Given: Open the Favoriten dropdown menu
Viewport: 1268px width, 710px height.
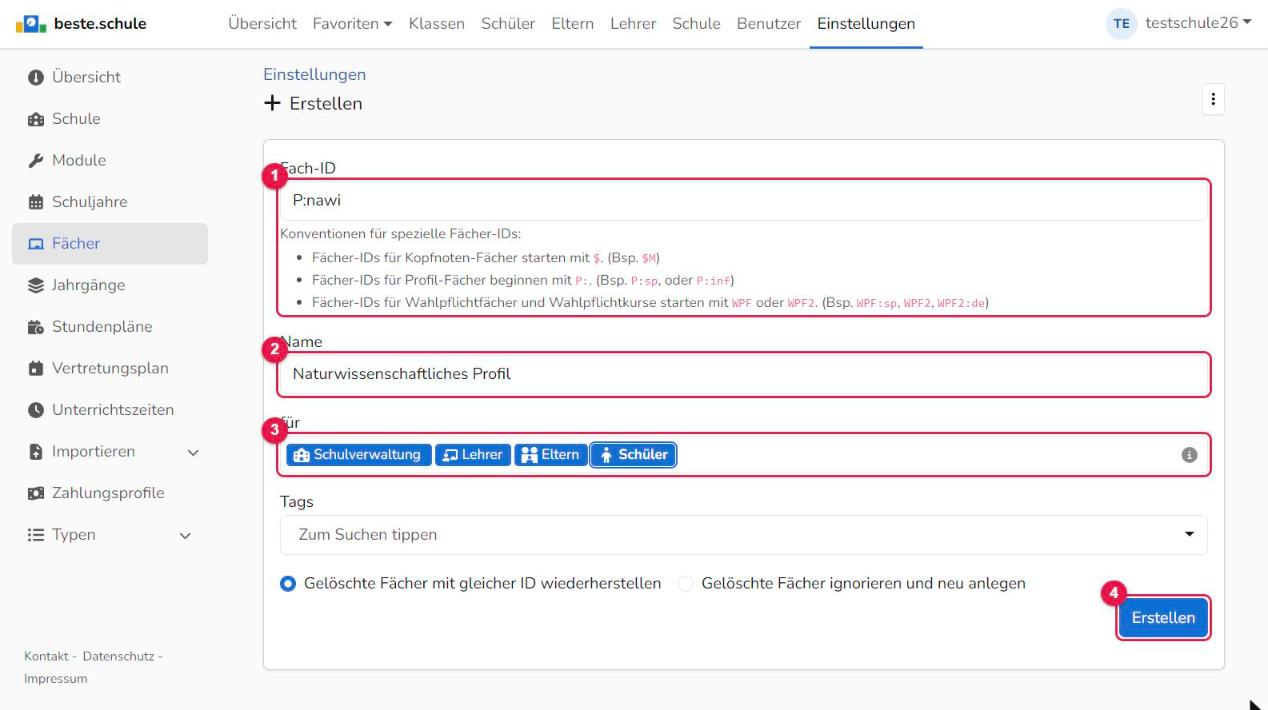Looking at the screenshot, I should 352,24.
